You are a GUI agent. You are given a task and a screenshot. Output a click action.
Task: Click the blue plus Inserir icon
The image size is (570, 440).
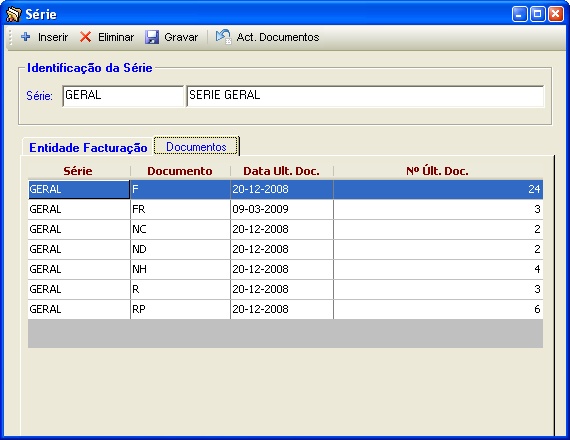coord(26,37)
